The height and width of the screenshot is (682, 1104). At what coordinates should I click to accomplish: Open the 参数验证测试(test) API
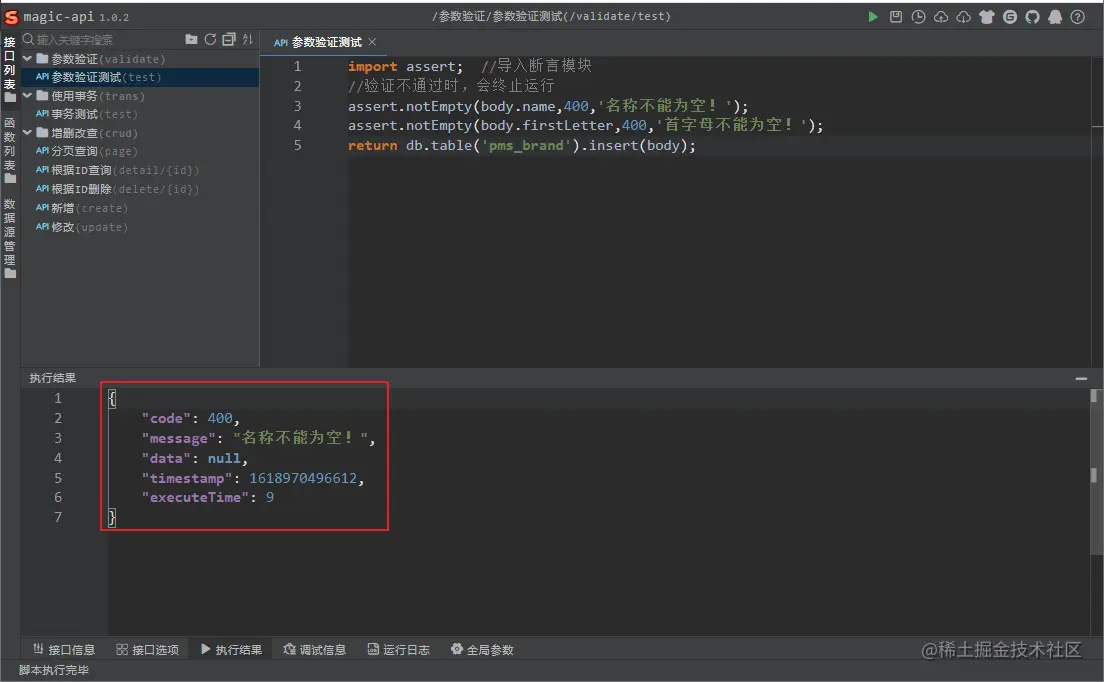(x=140, y=77)
